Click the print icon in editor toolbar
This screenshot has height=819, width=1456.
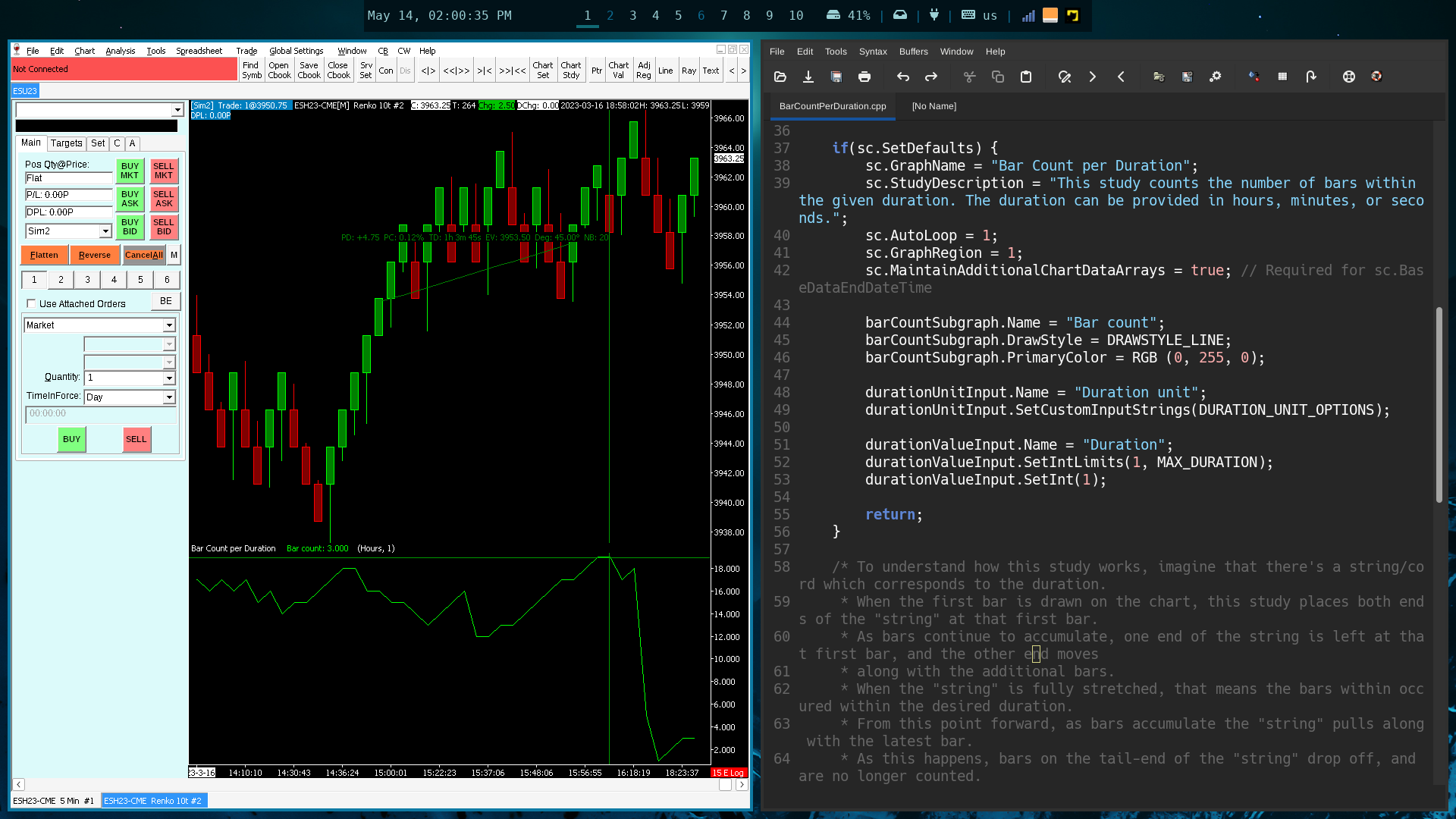point(864,77)
